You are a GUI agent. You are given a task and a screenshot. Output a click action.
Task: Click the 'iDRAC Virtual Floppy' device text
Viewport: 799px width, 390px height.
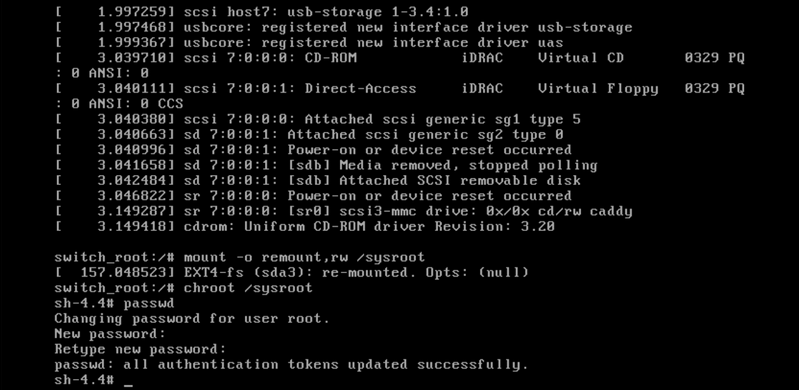(560, 89)
